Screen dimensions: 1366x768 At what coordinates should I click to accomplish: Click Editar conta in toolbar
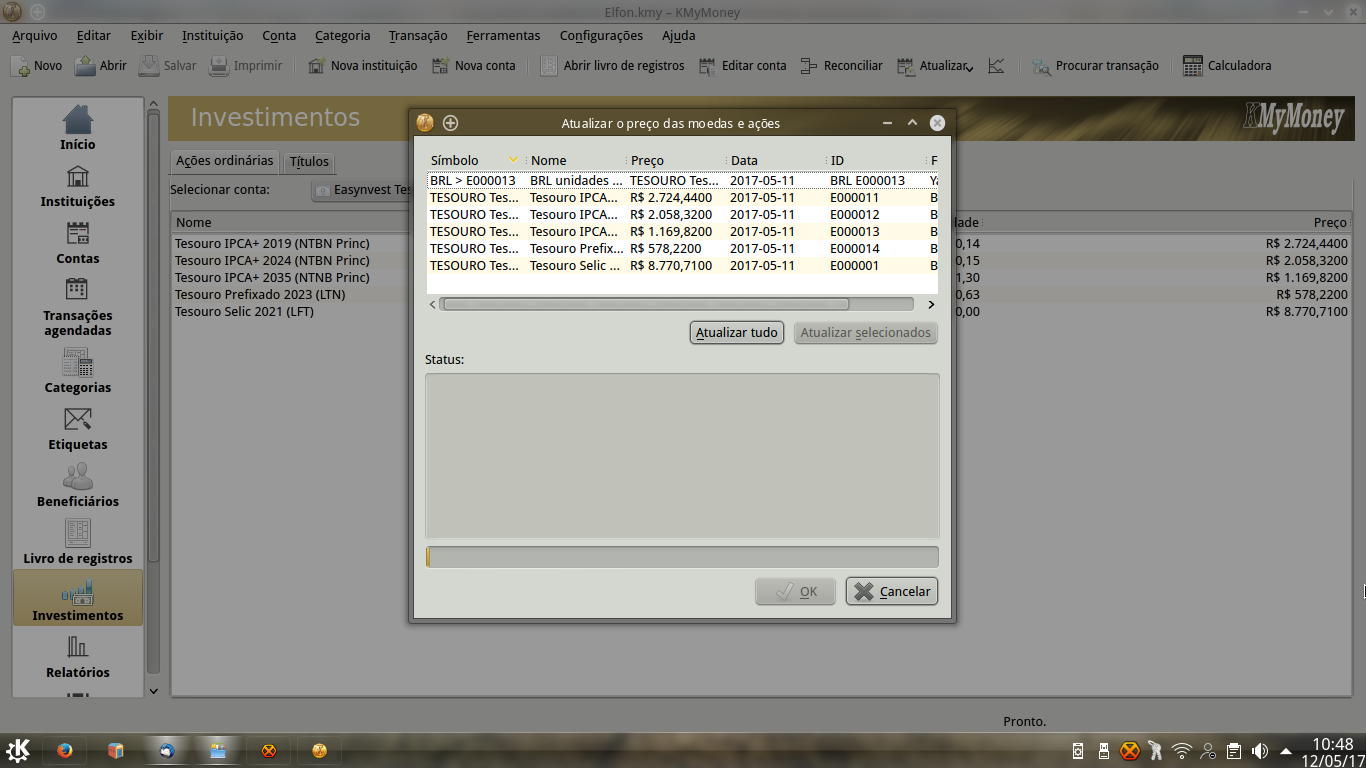tap(742, 66)
